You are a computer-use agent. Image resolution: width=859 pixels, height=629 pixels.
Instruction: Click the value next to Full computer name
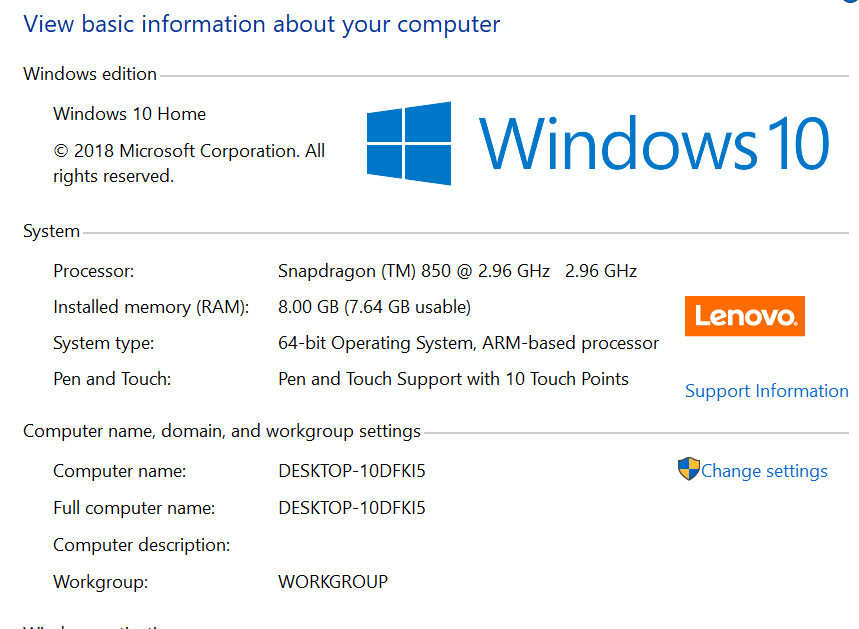[x=352, y=508]
